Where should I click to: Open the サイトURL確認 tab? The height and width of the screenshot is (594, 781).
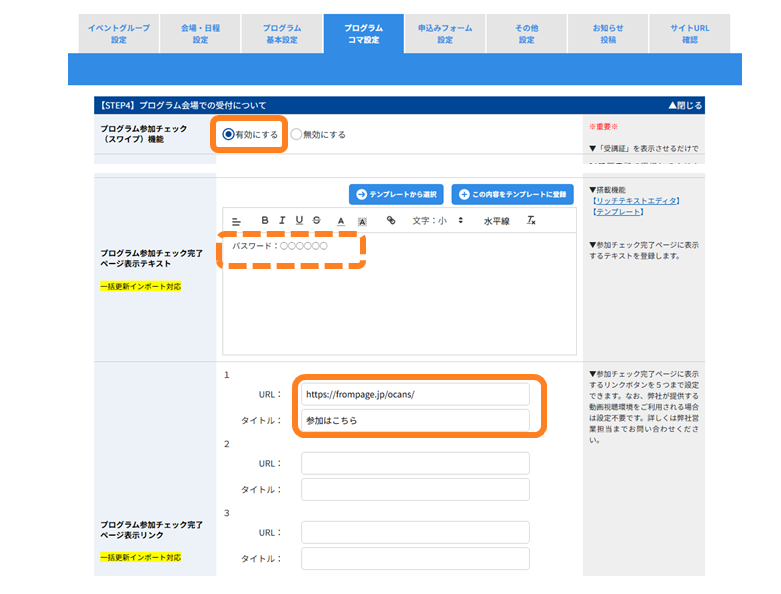coord(690,33)
